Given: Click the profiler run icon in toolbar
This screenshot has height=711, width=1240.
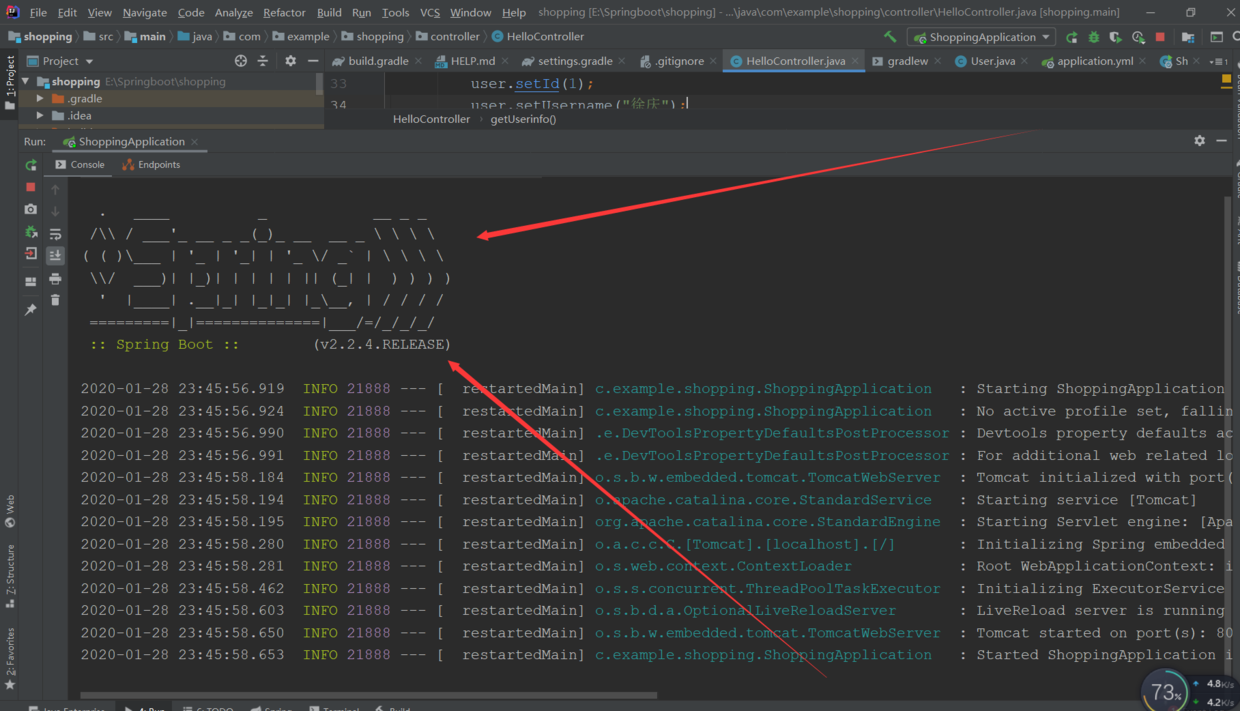Looking at the screenshot, I should point(1138,37).
